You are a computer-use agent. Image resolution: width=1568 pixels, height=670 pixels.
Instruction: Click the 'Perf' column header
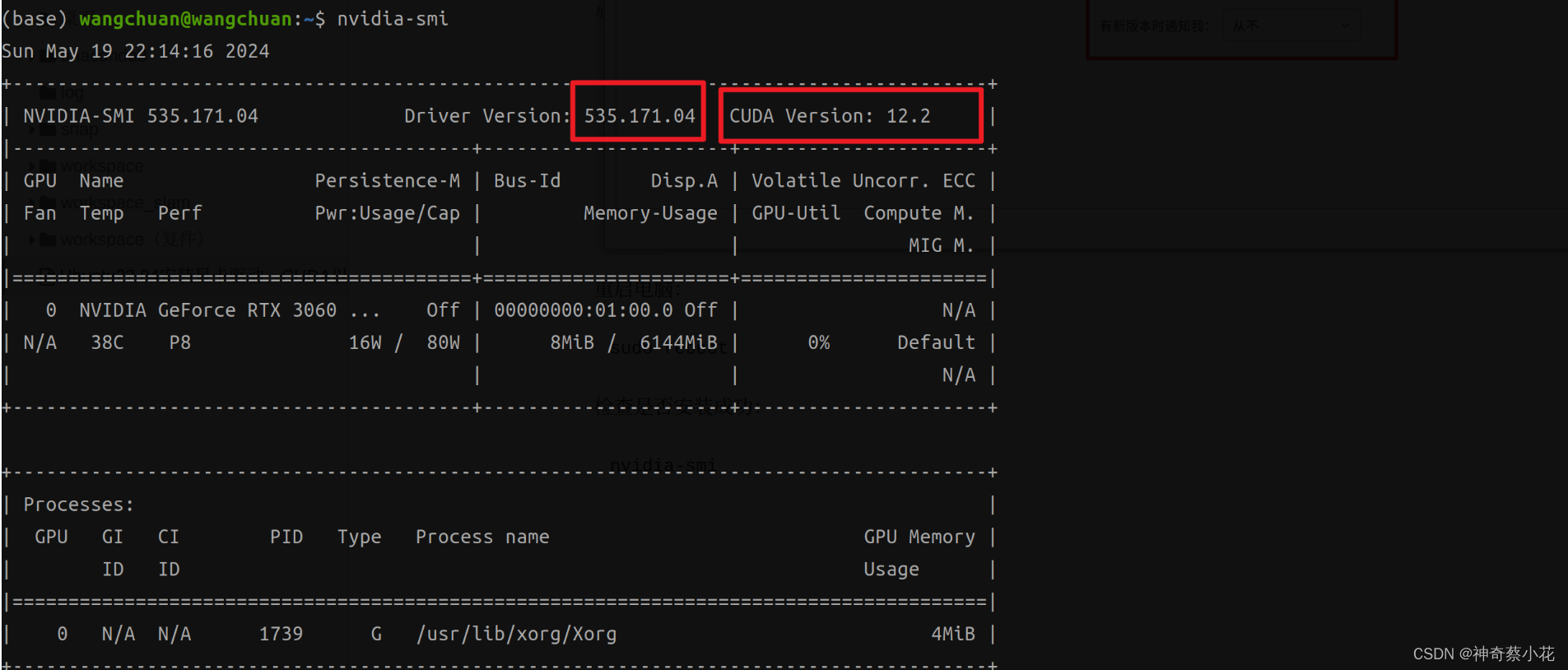pyautogui.click(x=179, y=213)
